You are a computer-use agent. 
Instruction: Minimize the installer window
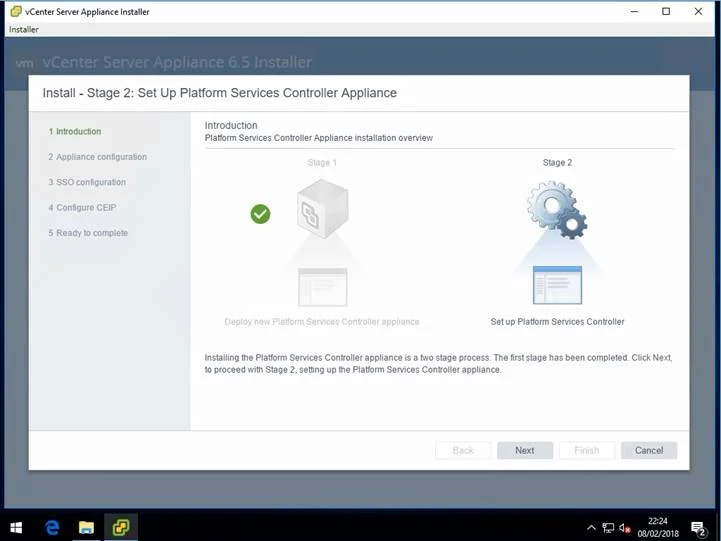pos(635,11)
